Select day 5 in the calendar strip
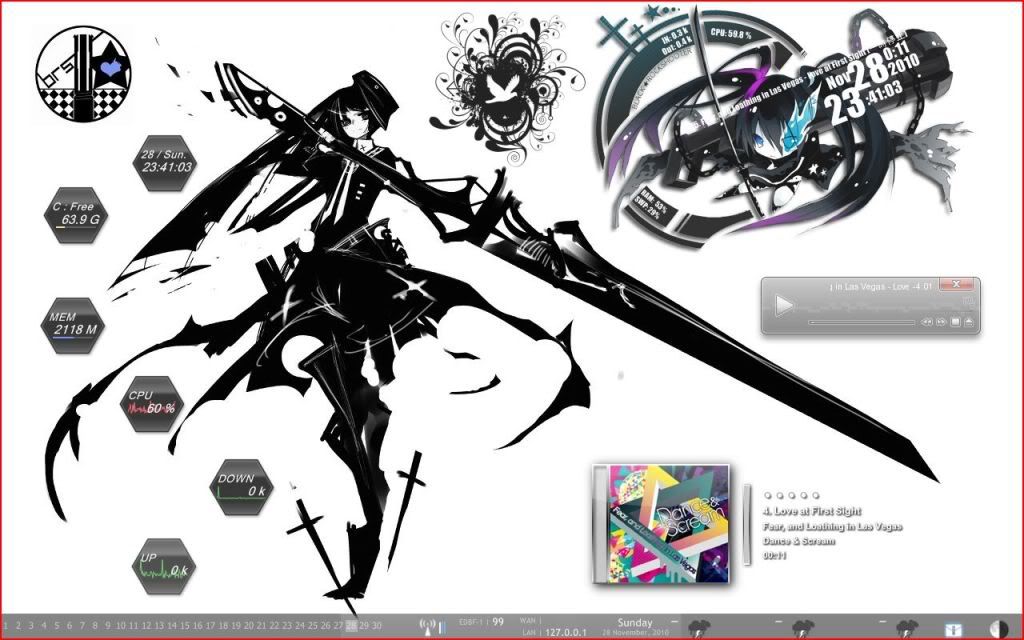The width and height of the screenshot is (1024, 640). tap(57, 626)
